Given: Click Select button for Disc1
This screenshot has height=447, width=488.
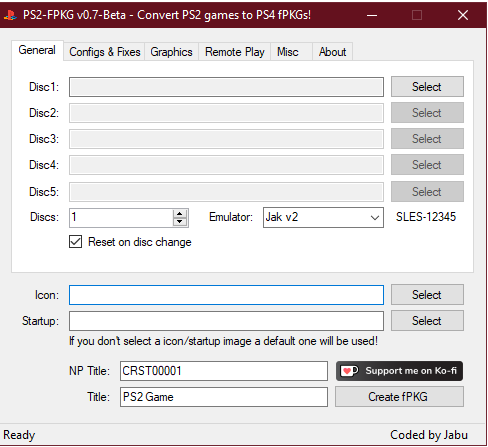Looking at the screenshot, I should [x=427, y=87].
